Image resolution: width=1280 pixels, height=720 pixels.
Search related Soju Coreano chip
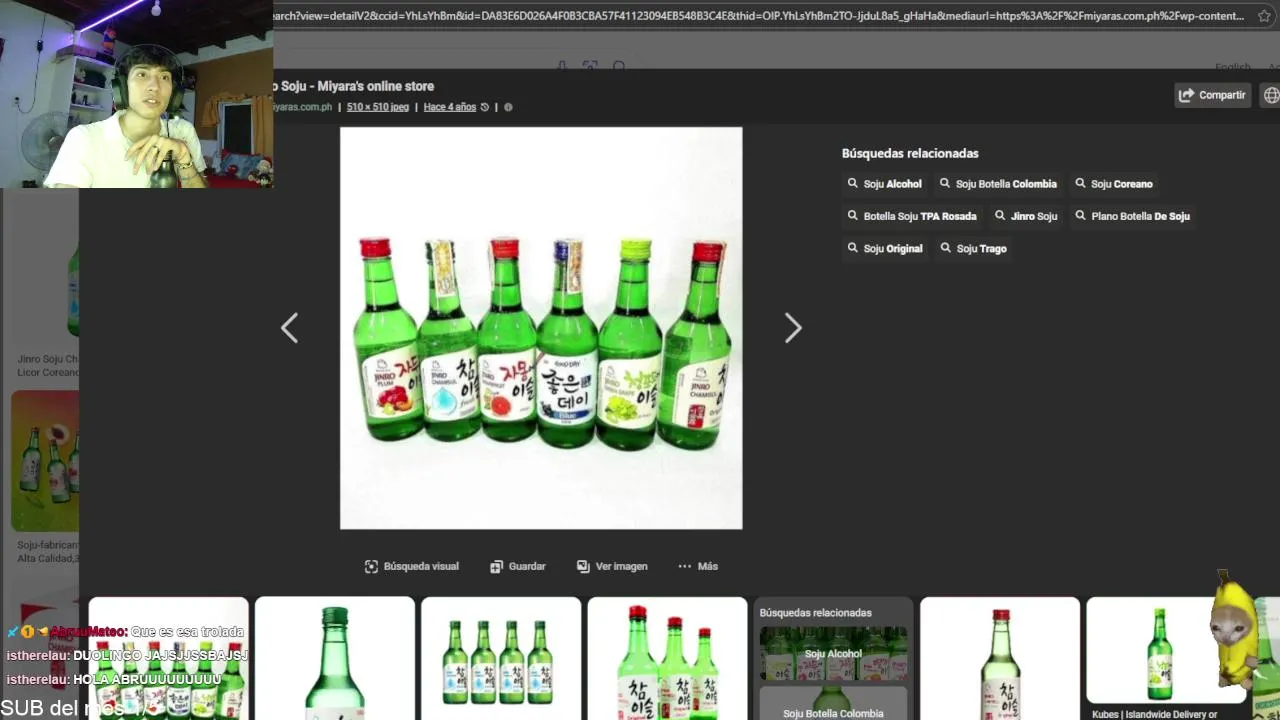pyautogui.click(x=1113, y=184)
